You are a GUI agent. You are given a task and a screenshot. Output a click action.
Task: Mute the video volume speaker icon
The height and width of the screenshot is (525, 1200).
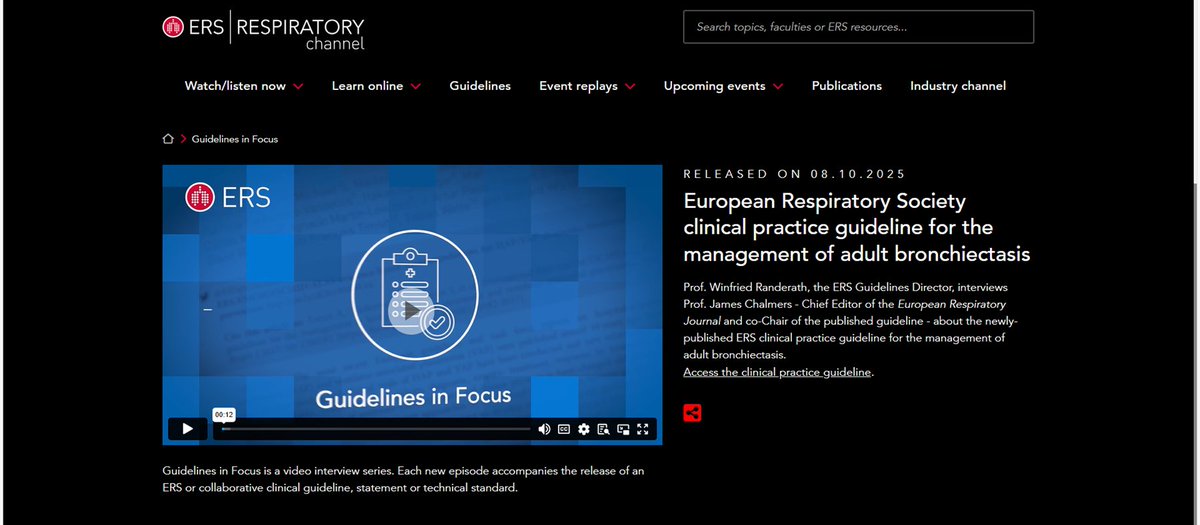[544, 429]
